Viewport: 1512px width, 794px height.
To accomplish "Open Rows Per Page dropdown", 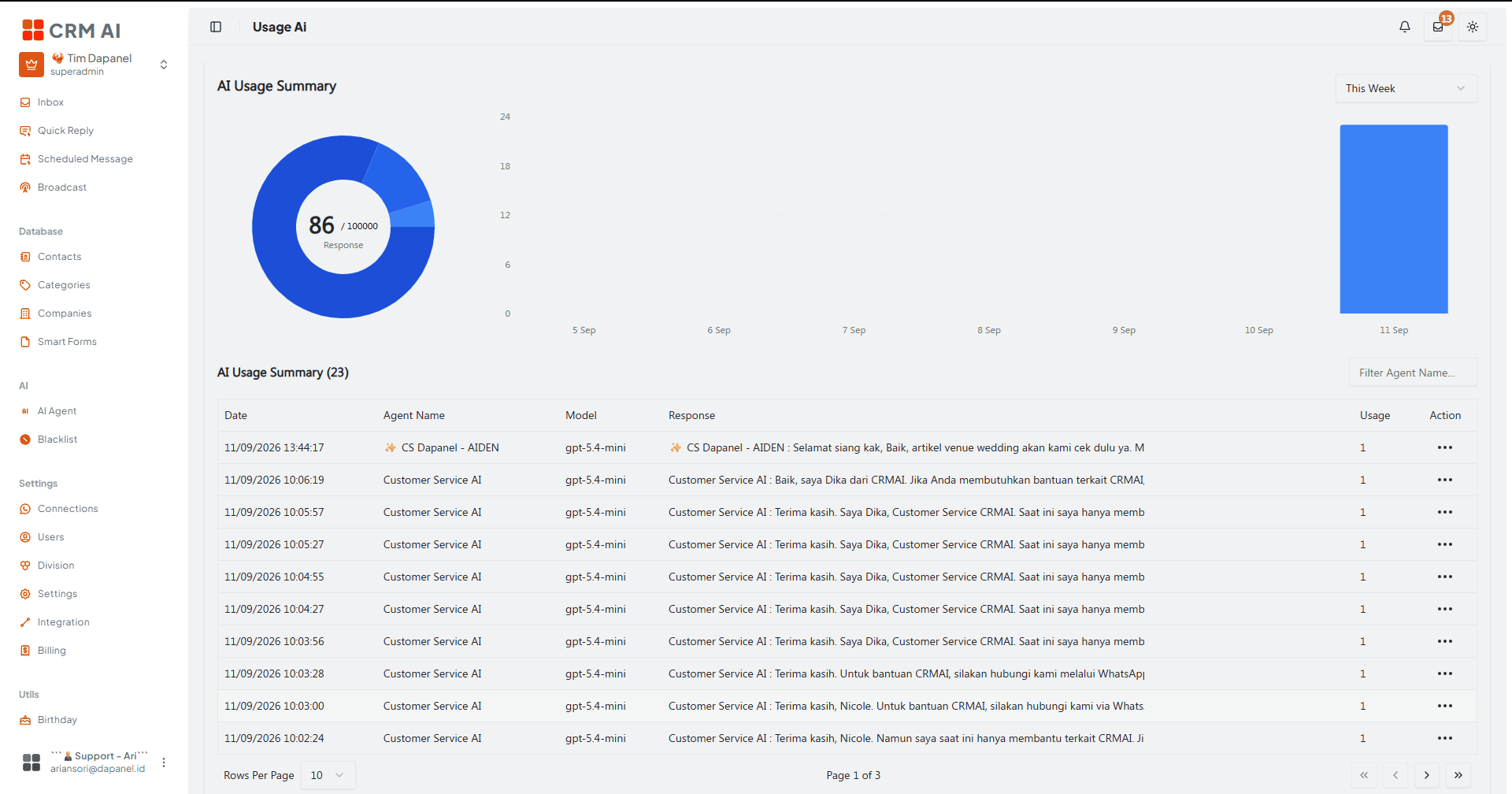I will click(x=328, y=775).
